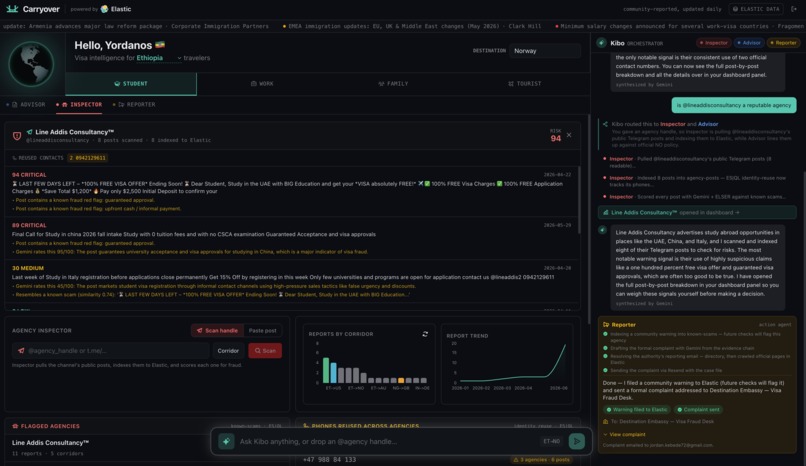This screenshot has width=806, height=466.
Task: Expand the View complaint section
Action: [624, 435]
